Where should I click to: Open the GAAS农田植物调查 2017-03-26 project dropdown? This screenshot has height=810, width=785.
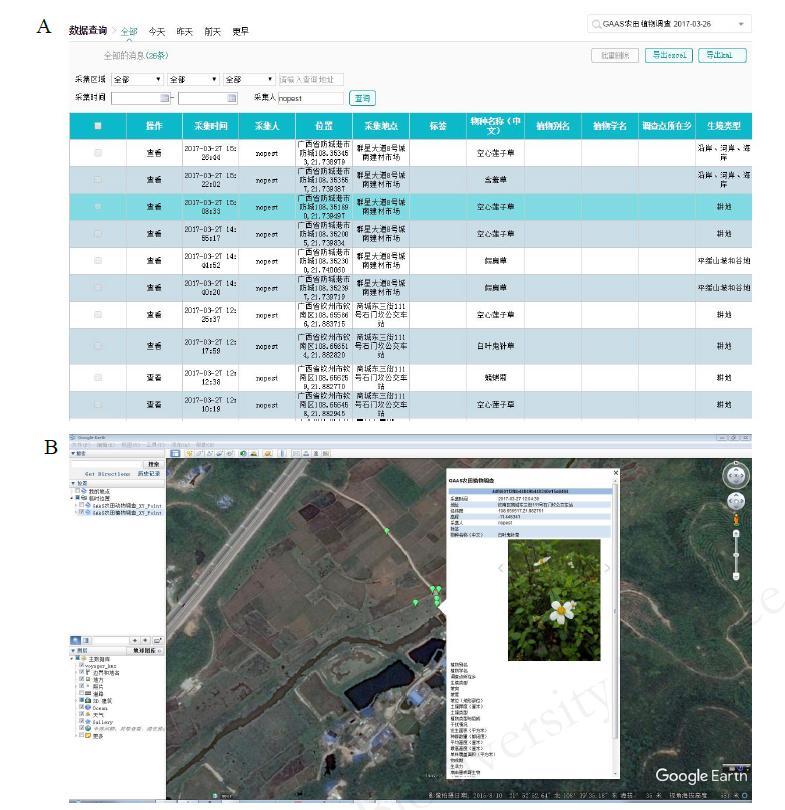pos(669,24)
